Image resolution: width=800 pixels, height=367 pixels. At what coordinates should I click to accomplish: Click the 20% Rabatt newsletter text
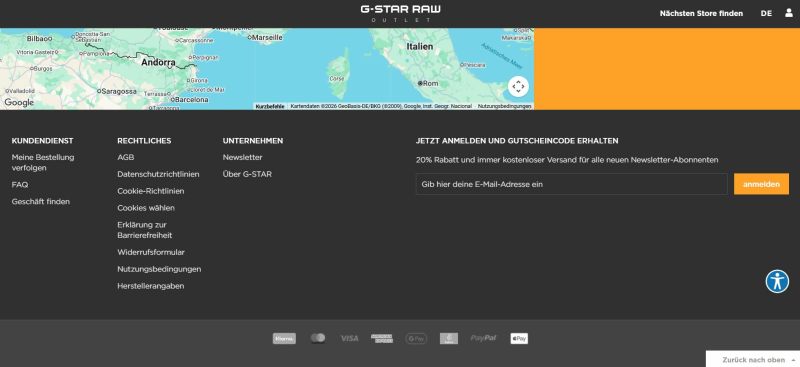[x=567, y=160]
